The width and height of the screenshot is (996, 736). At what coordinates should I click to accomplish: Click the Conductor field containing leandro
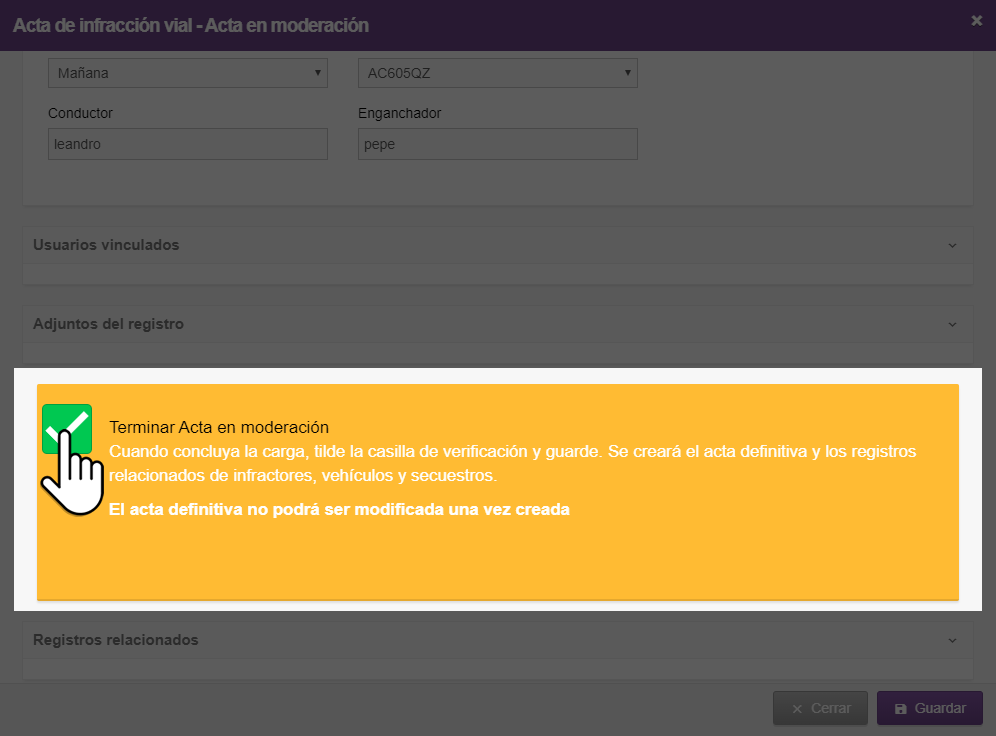188,144
